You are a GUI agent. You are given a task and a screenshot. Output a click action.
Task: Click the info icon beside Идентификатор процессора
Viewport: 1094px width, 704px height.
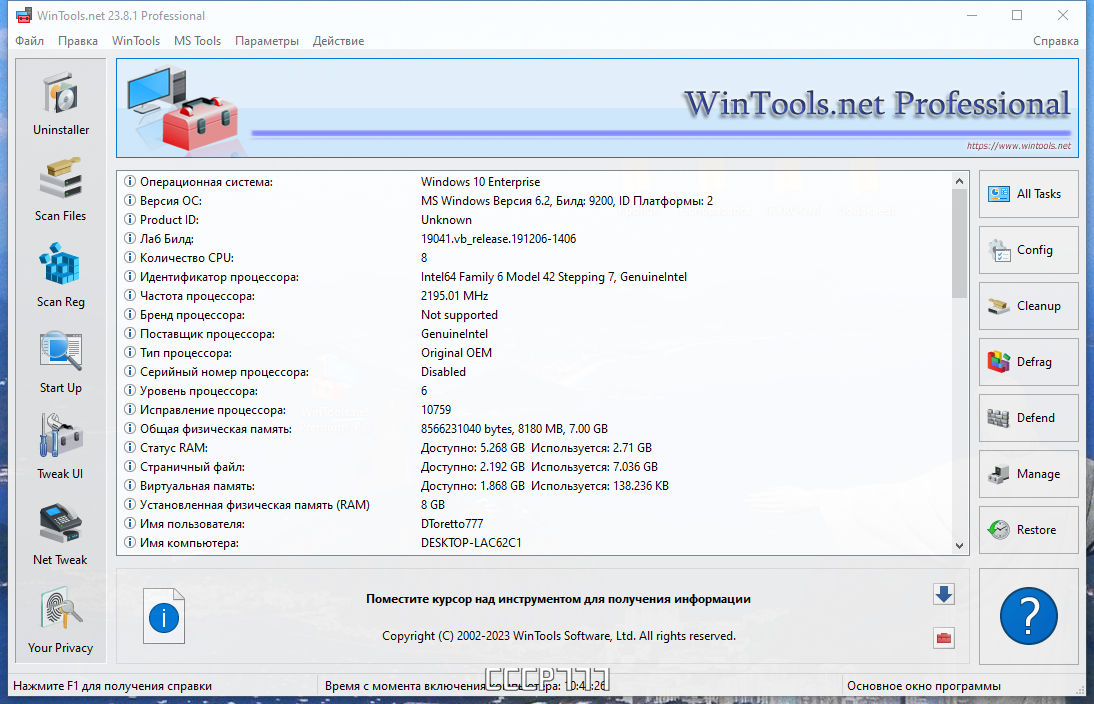[x=130, y=276]
